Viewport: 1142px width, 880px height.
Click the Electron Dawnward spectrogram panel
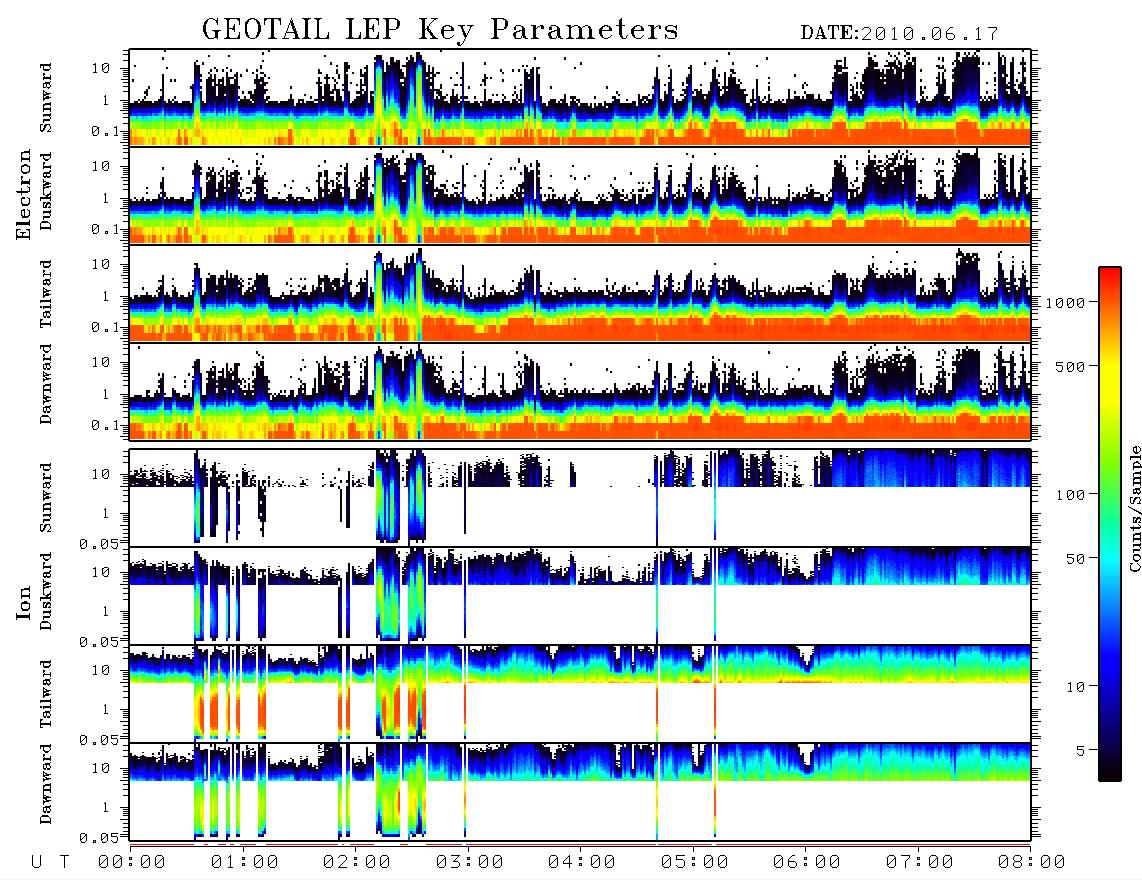[x=580, y=391]
